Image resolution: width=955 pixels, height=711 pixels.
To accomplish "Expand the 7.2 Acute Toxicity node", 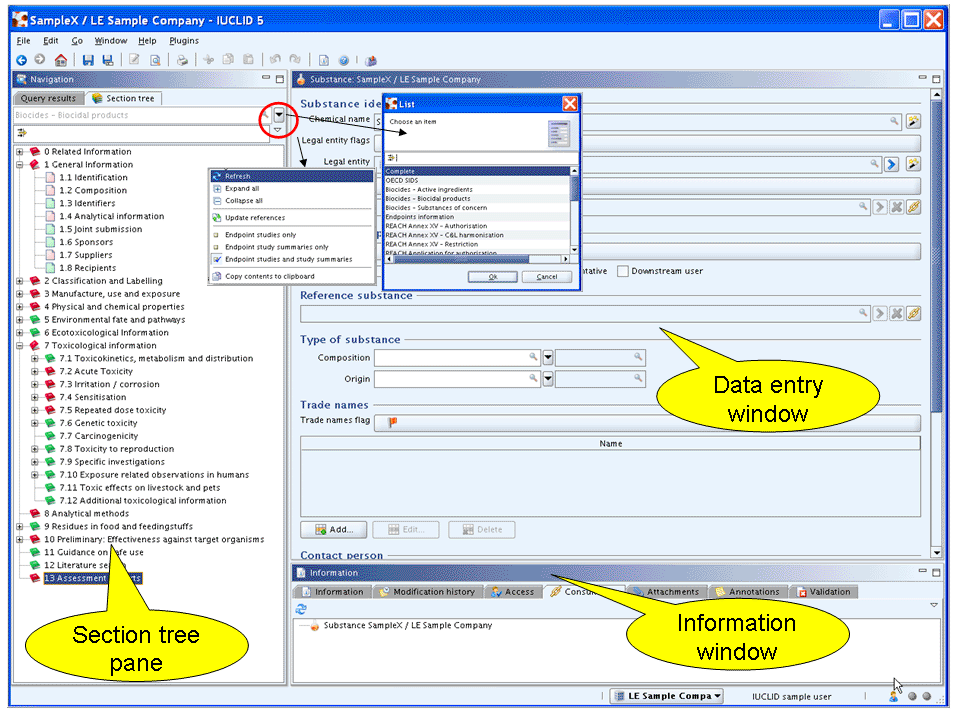I will tap(35, 371).
